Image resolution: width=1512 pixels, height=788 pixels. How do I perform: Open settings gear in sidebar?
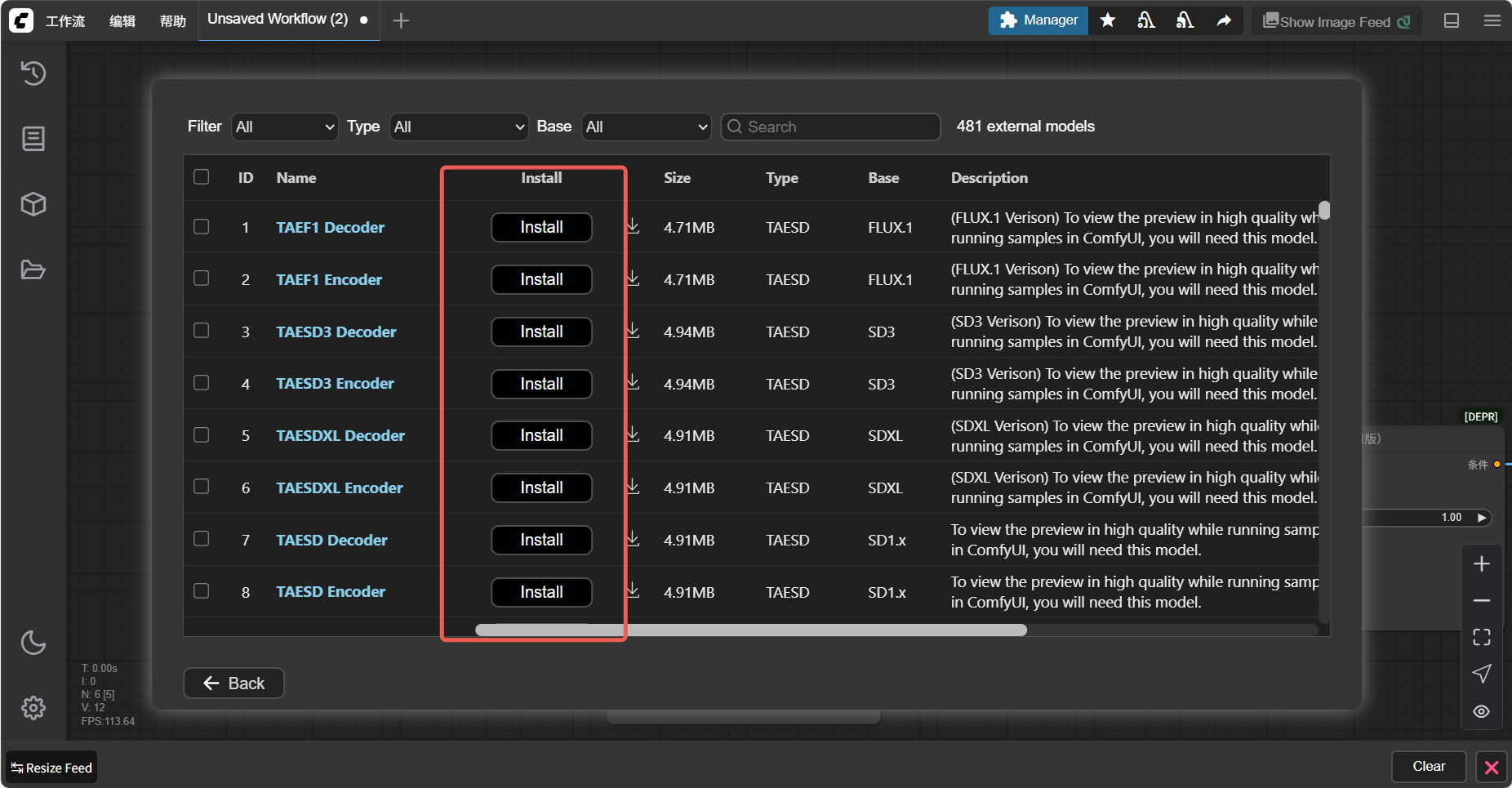[x=33, y=708]
